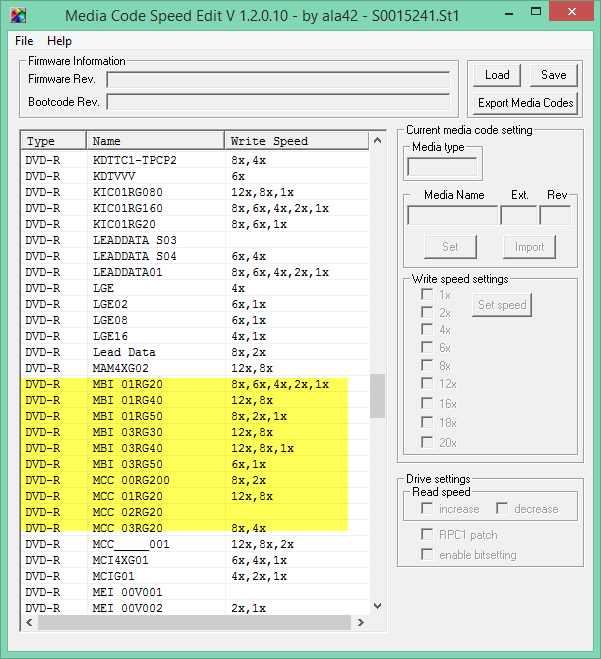This screenshot has height=659, width=601.
Task: Select the MCC 02RG20 row
Action: (x=195, y=512)
